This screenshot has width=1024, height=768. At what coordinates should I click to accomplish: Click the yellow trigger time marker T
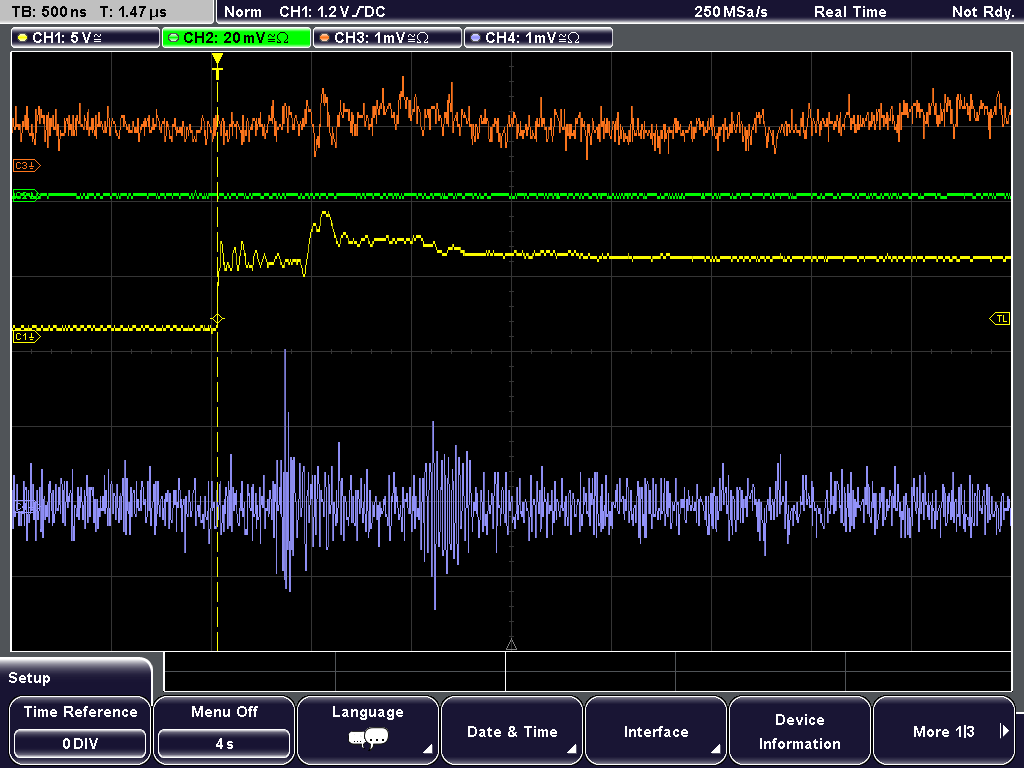tap(217, 66)
